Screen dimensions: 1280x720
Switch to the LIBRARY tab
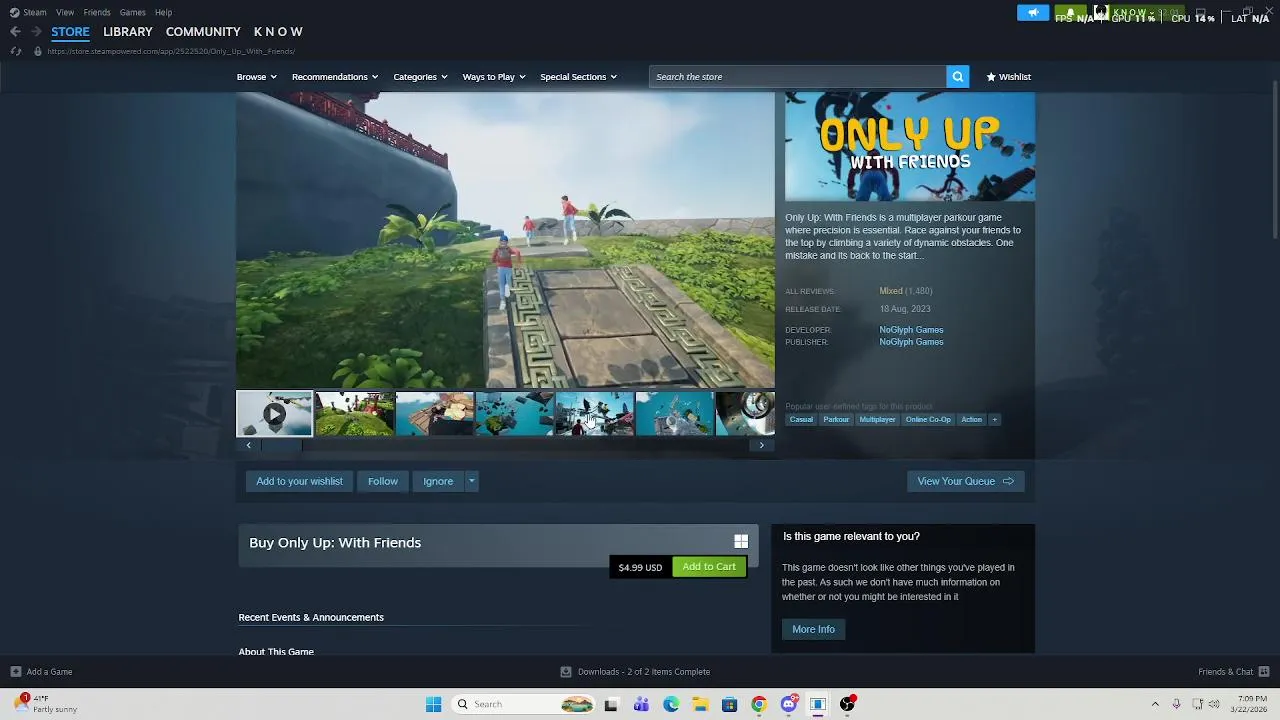tap(128, 32)
